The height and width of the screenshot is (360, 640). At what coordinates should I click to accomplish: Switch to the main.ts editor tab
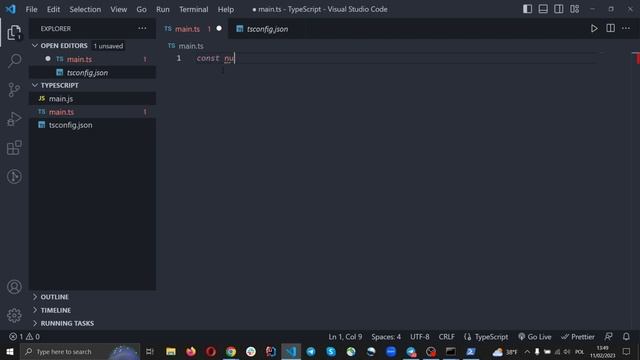pyautogui.click(x=192, y=29)
